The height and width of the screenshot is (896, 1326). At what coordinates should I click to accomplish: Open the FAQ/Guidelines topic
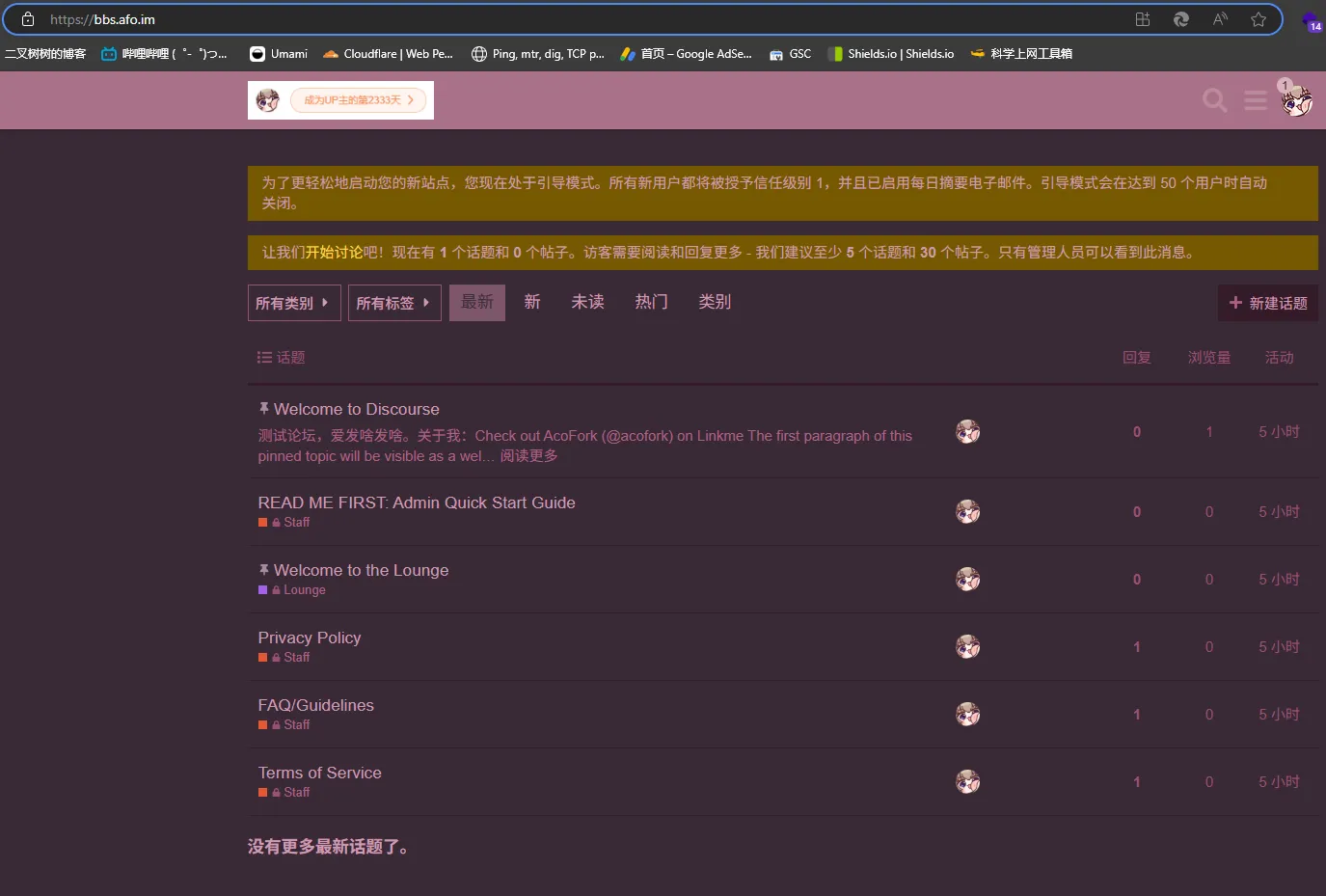(x=315, y=705)
